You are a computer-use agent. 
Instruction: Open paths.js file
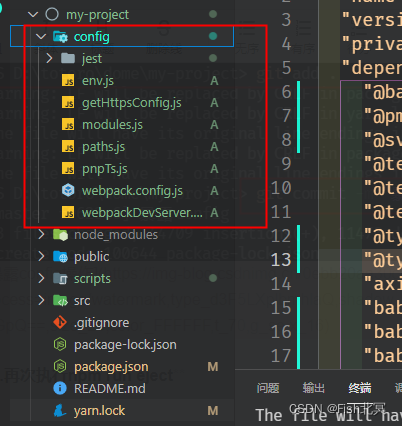click(104, 147)
